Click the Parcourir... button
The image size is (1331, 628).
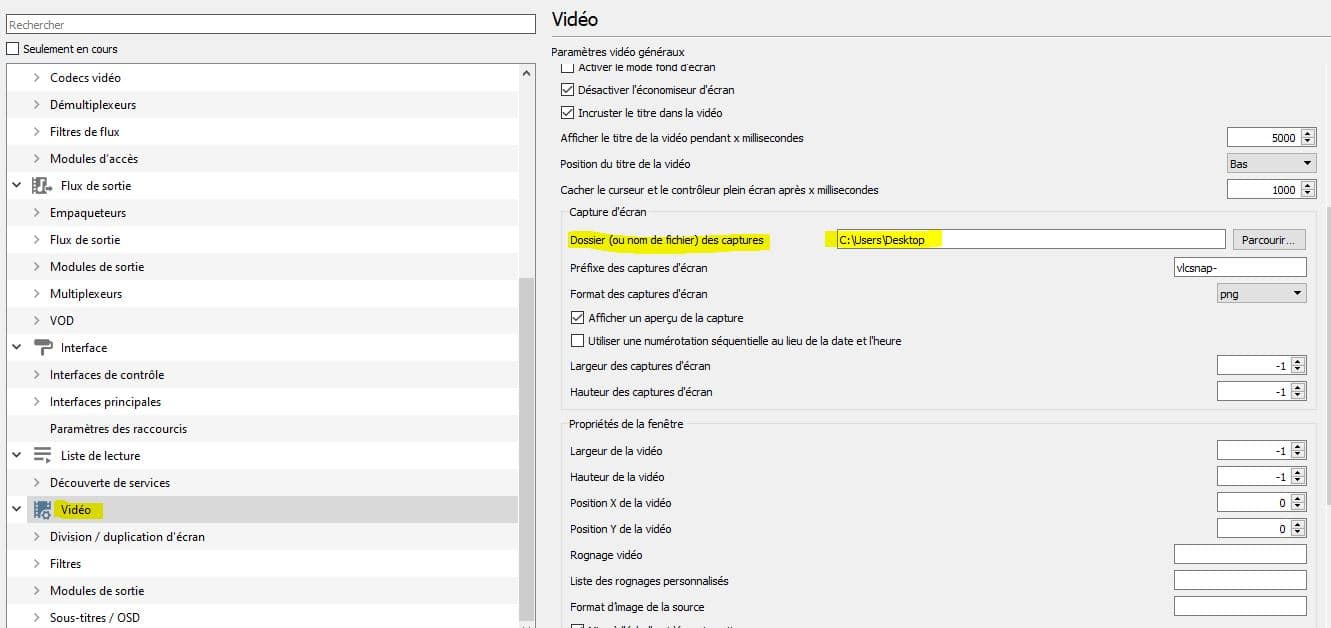1269,240
